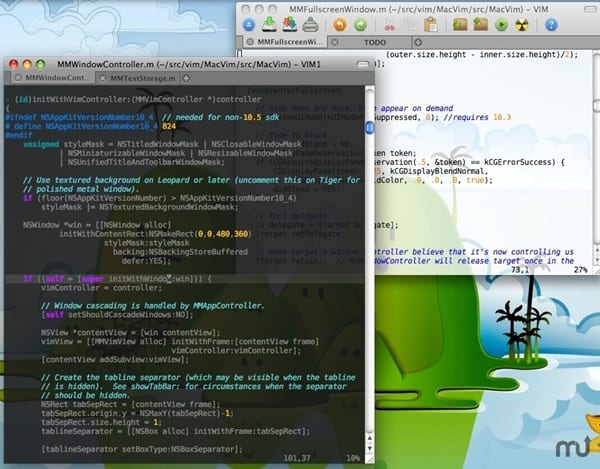Click the scroll up arrow in MMWindowController window

click(x=370, y=439)
